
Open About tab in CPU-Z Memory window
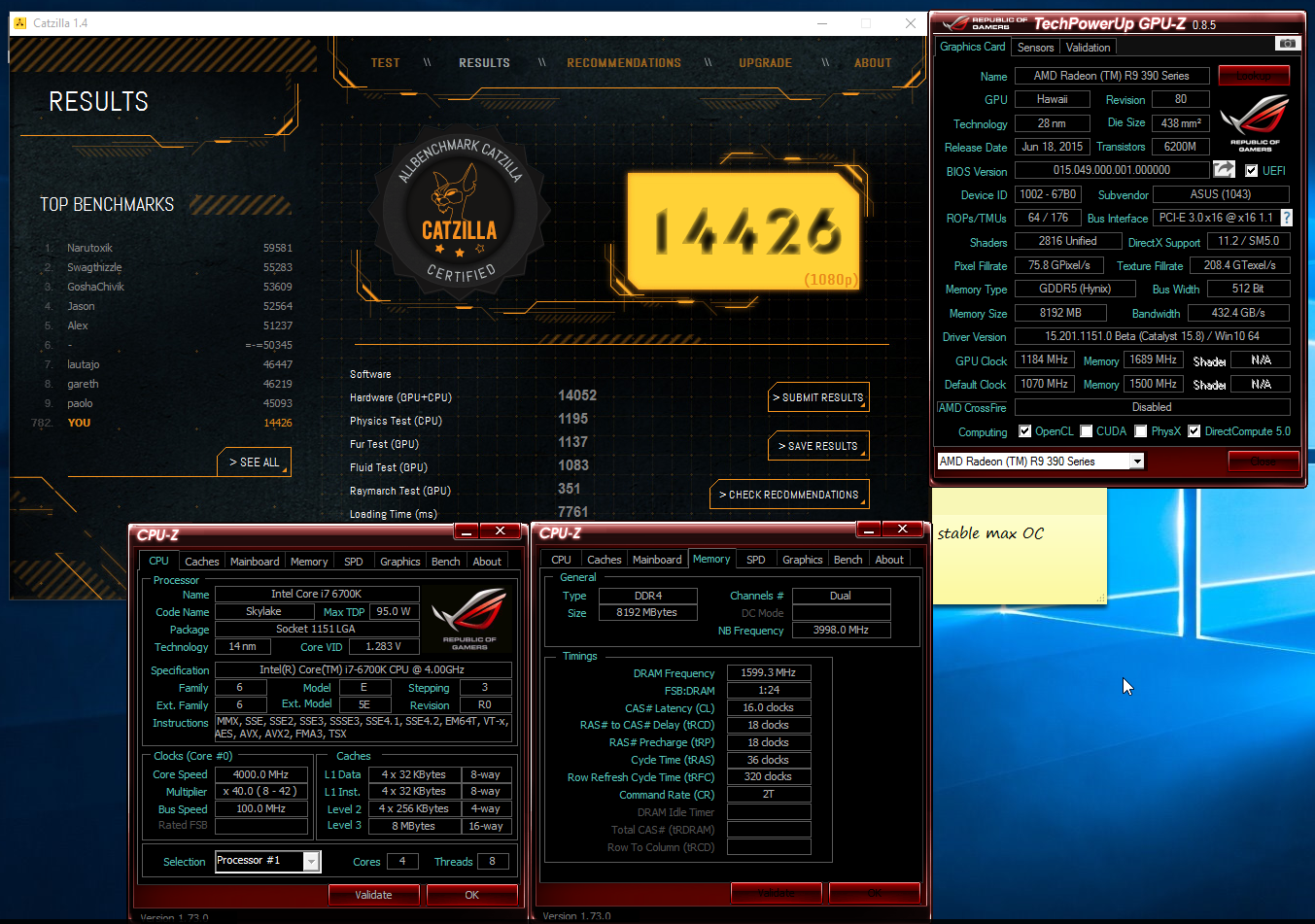[889, 560]
